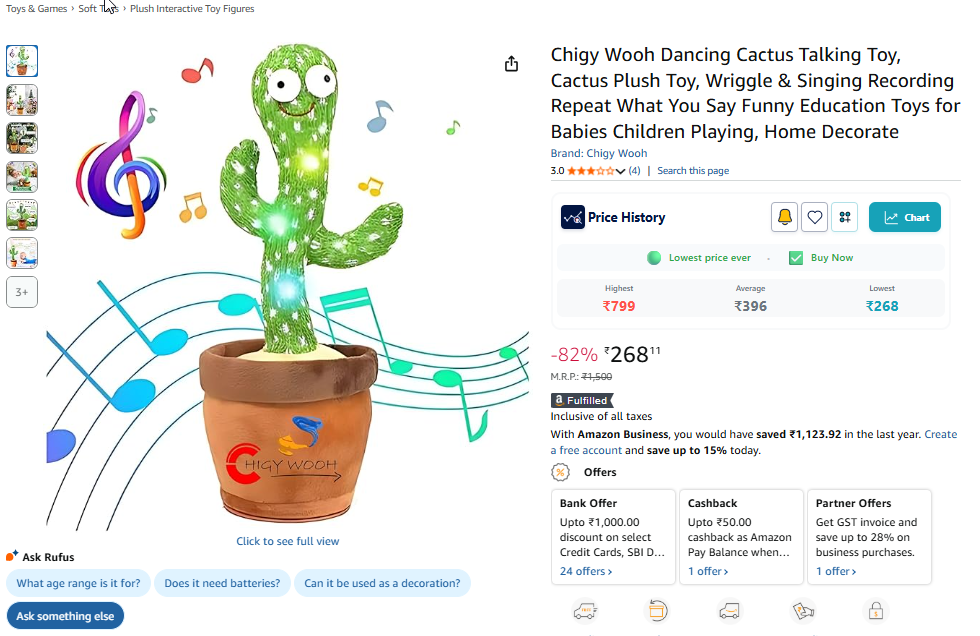The height and width of the screenshot is (636, 980).
Task: Visit the Brand: Chigy Wooh link
Action: (x=599, y=153)
